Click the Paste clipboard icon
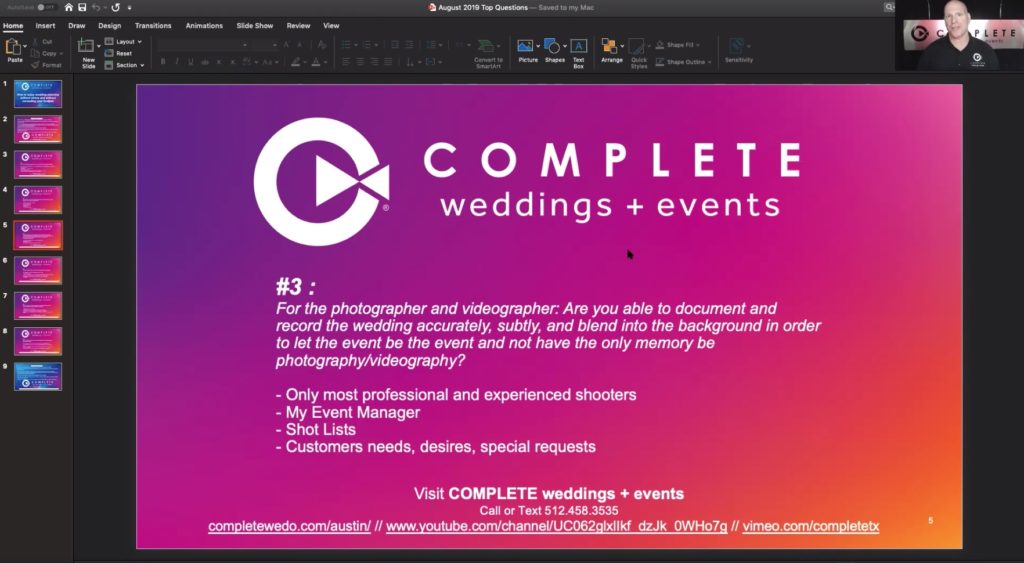The image size is (1024, 563). (12, 47)
